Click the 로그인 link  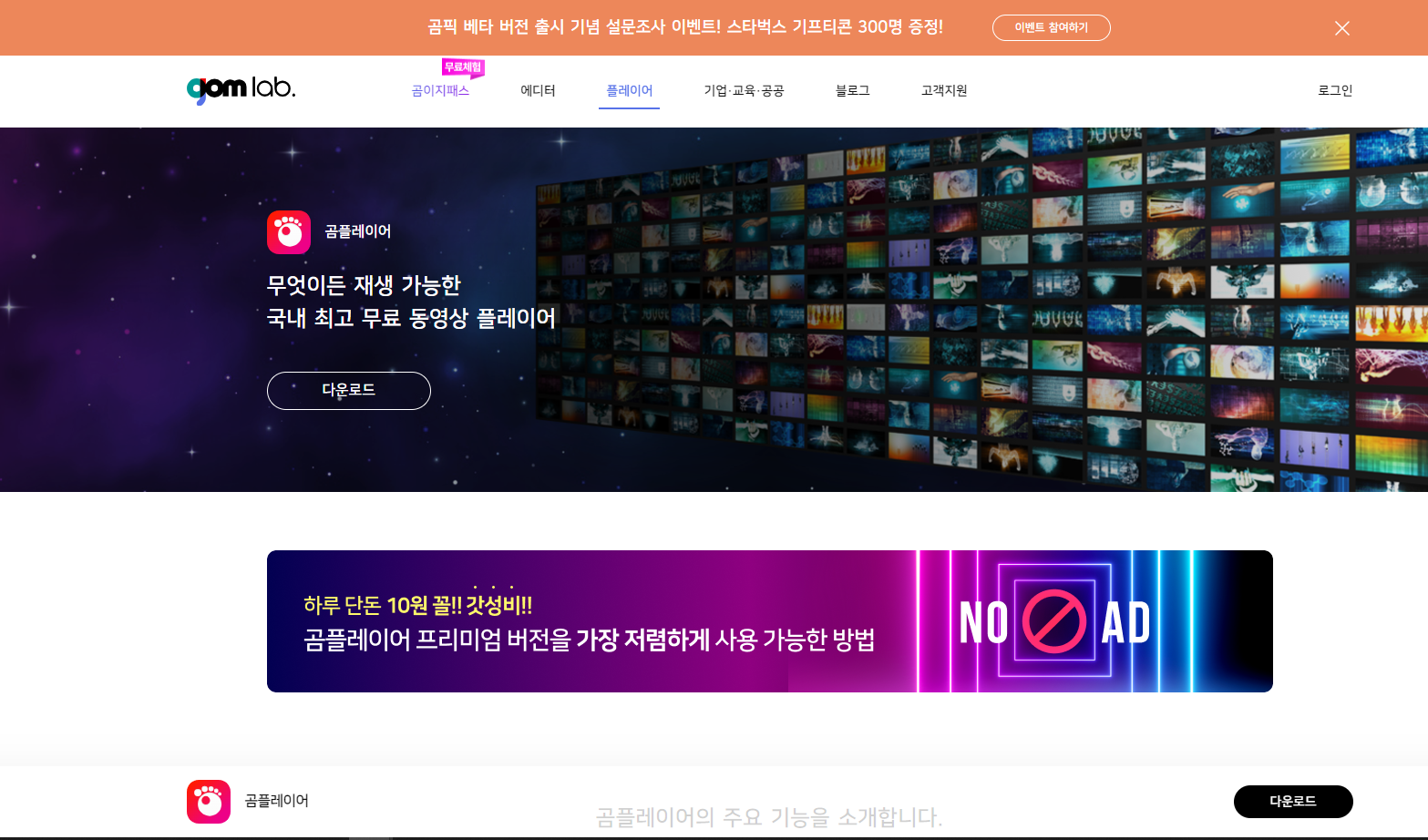(x=1335, y=91)
